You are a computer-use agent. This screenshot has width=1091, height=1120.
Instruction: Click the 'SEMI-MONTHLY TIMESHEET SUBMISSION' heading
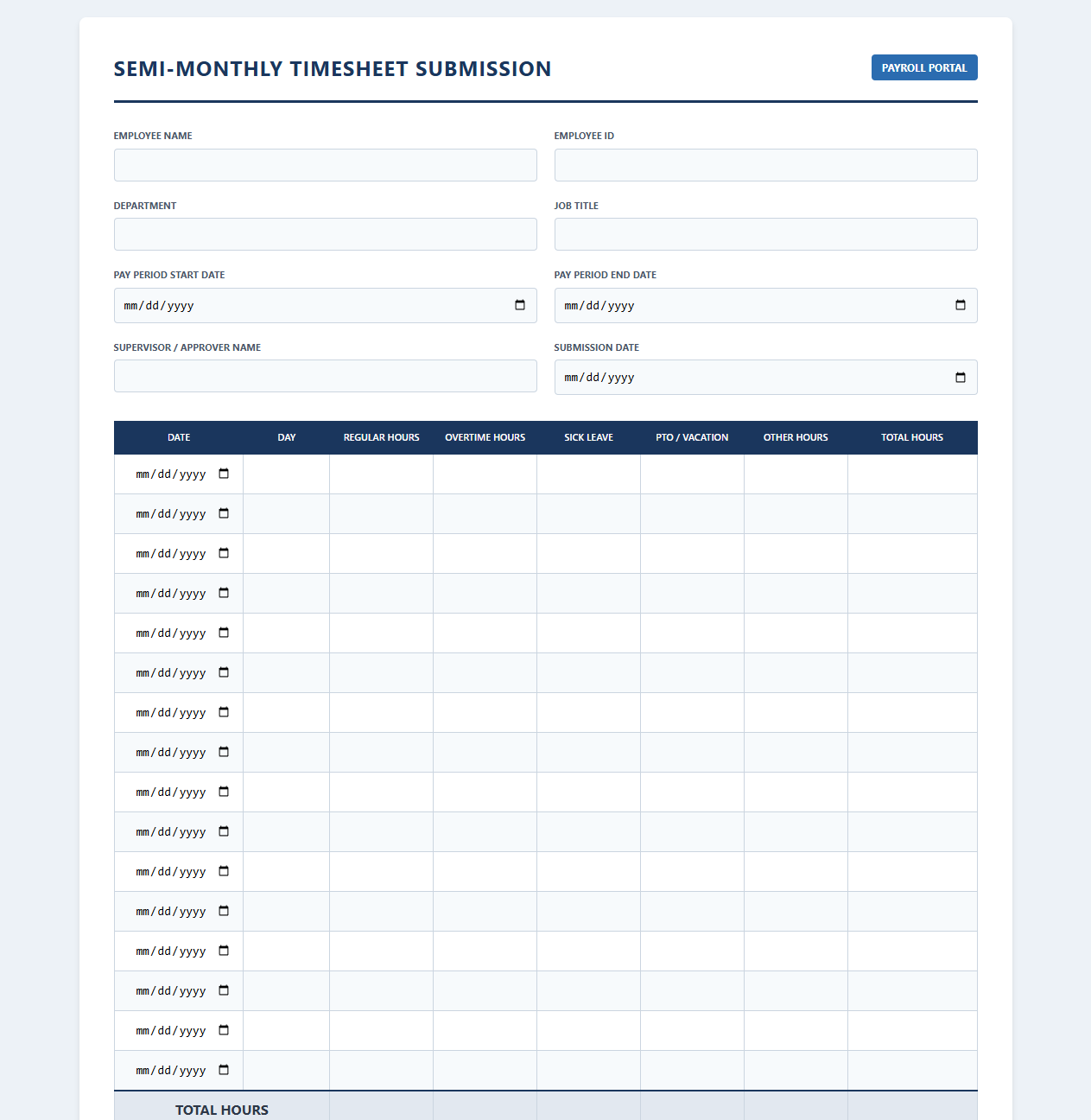click(333, 69)
